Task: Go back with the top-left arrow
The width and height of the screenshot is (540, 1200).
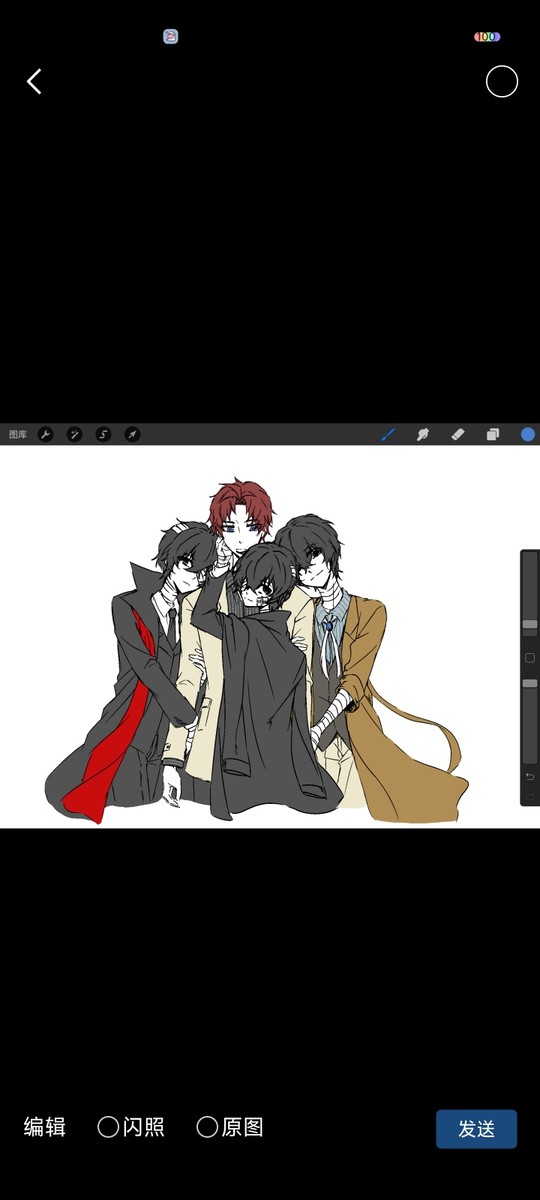Action: (34, 82)
